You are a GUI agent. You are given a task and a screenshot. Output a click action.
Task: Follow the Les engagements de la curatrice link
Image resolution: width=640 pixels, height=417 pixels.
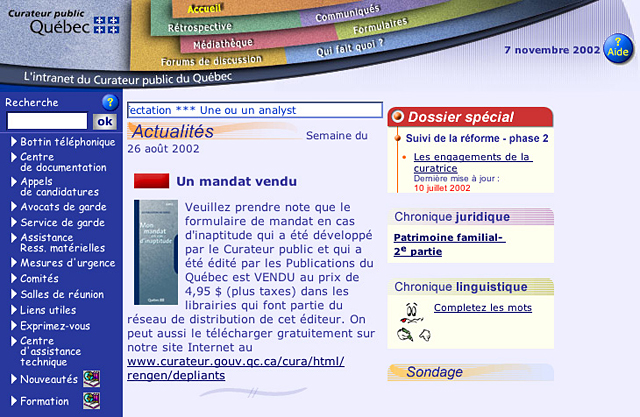click(473, 162)
